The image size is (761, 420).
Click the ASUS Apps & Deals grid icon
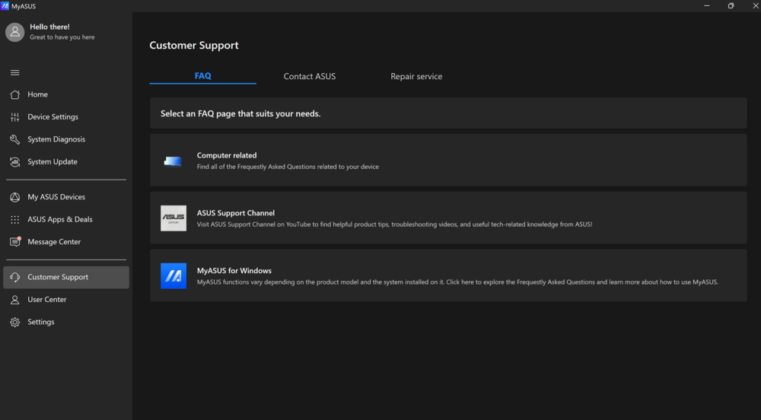tap(15, 219)
